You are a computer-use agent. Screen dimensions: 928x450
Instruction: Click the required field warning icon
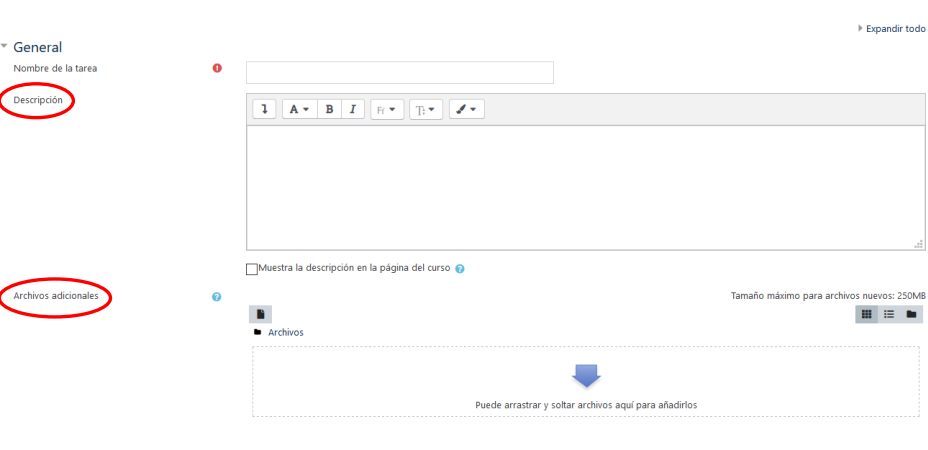tap(217, 68)
